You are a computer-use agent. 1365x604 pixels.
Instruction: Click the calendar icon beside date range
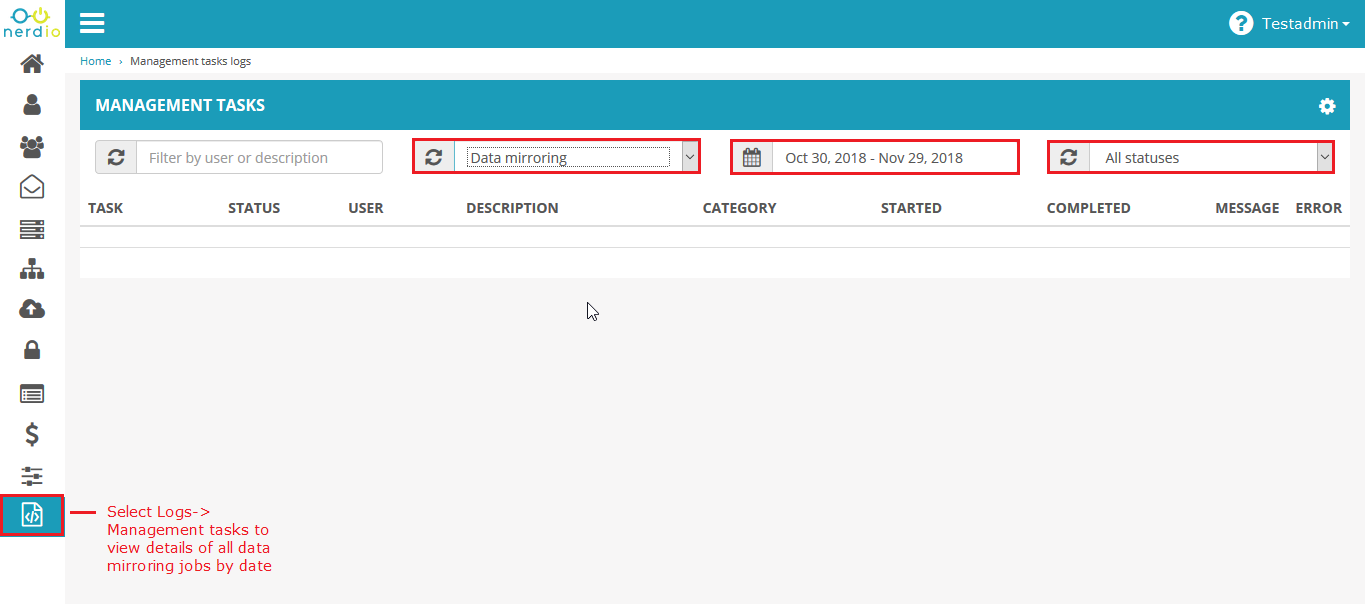click(x=752, y=157)
